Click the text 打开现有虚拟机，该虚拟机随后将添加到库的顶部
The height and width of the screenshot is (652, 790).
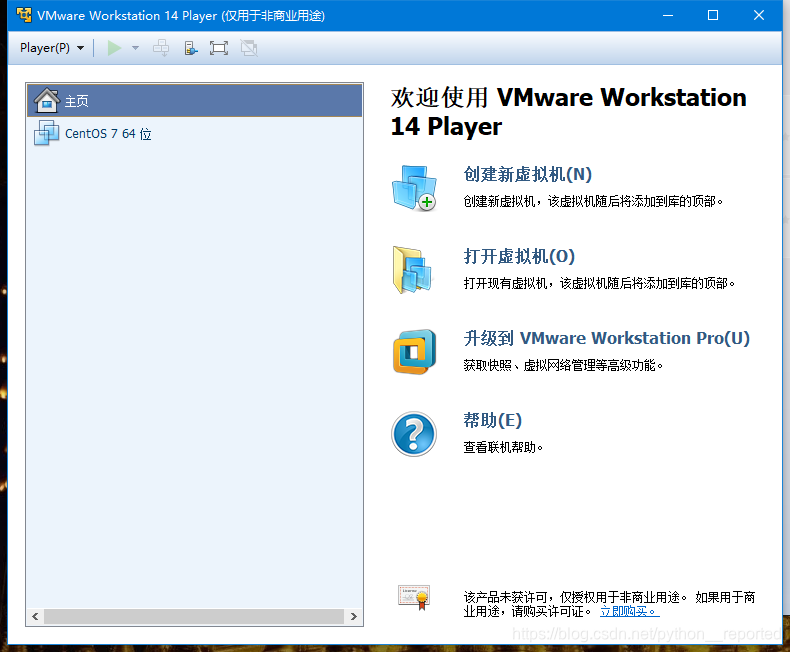tap(599, 283)
